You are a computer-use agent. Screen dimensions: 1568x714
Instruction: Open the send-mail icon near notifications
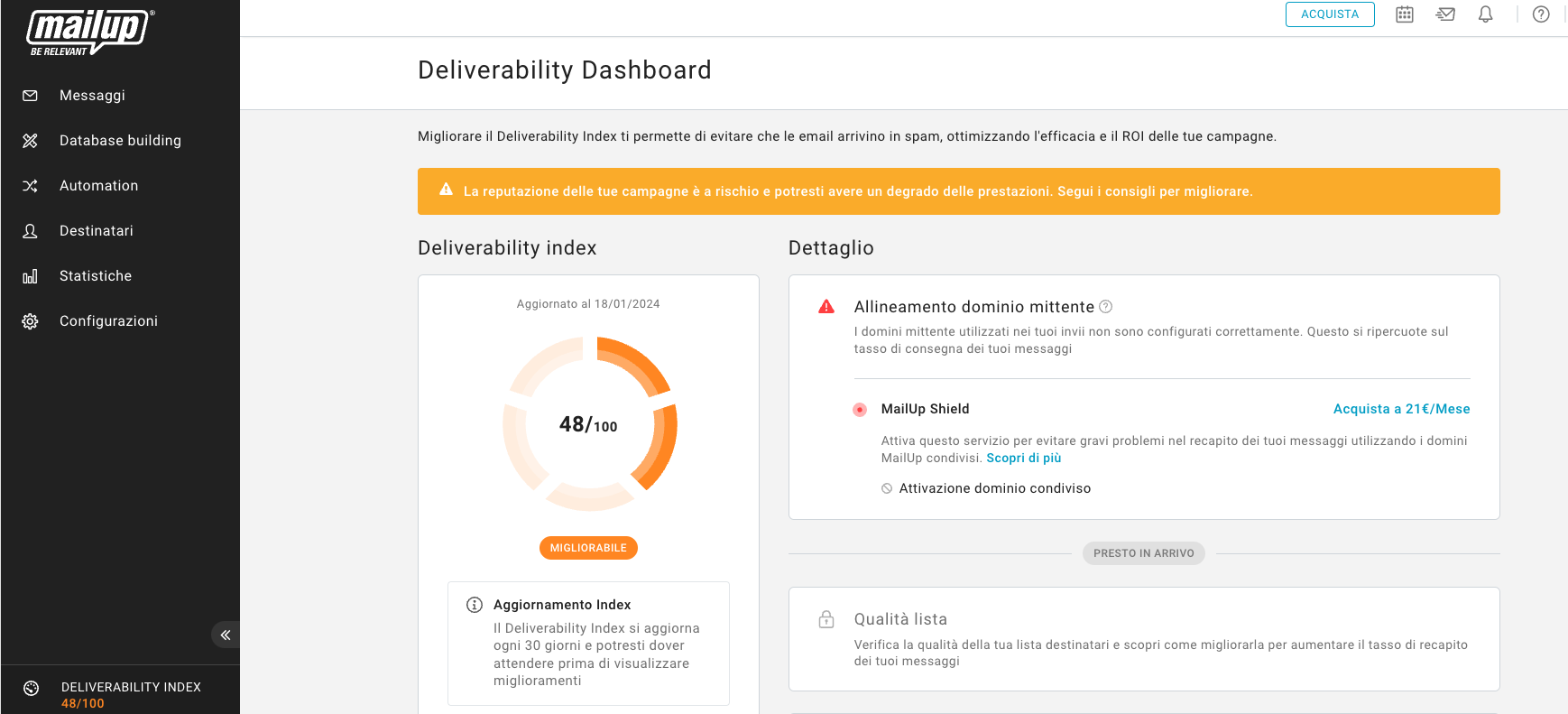point(1444,14)
